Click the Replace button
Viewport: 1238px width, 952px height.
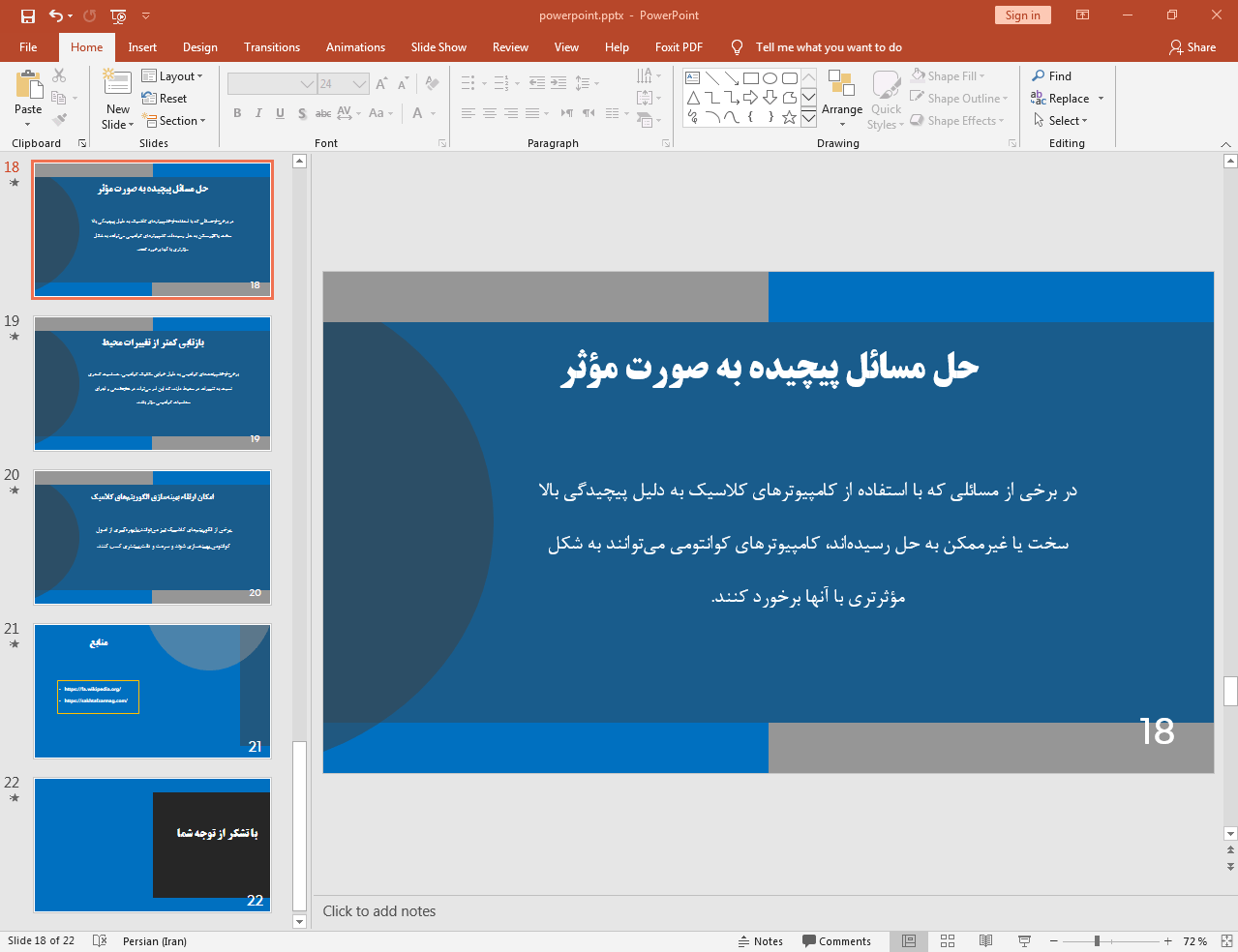coord(1061,98)
